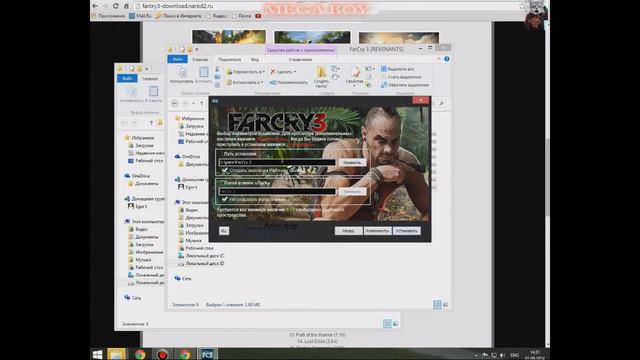Select Local Disk C in front Explorer tree
640x360 pixels.
201,256
